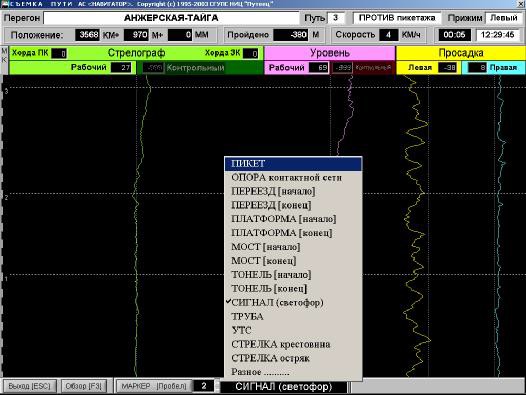Screen dimensions: 526x395
Task: Click Уровень Рабочий value 69
Action: pyautogui.click(x=318, y=67)
